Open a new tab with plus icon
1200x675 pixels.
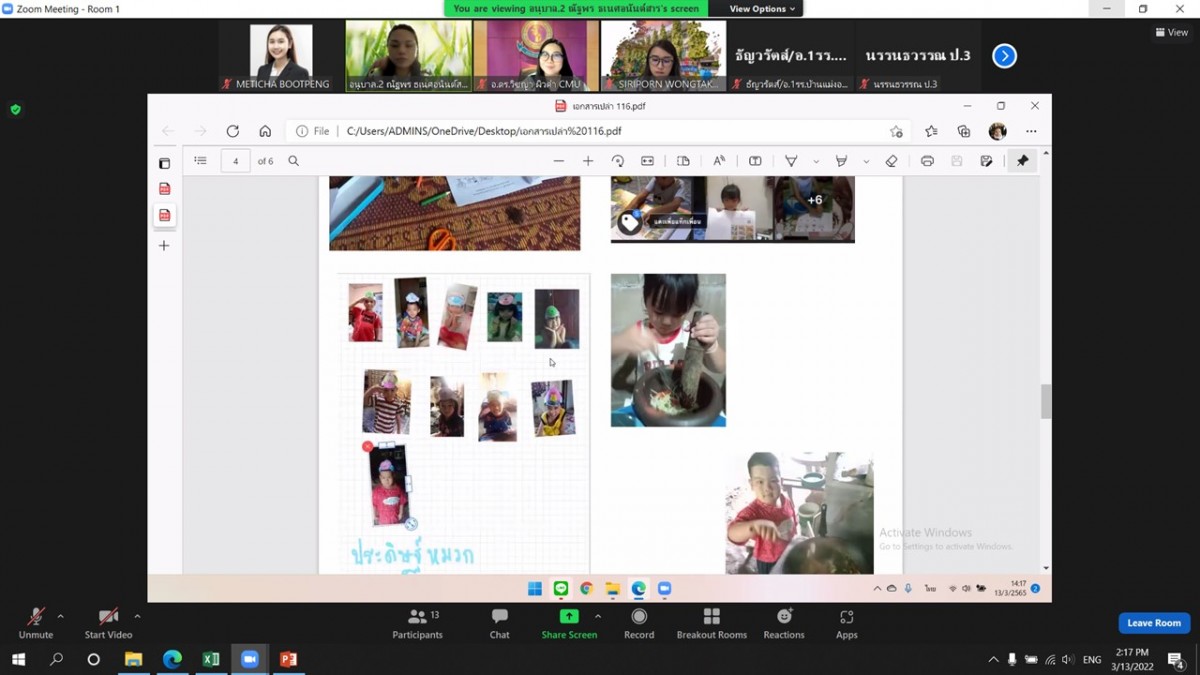(164, 245)
